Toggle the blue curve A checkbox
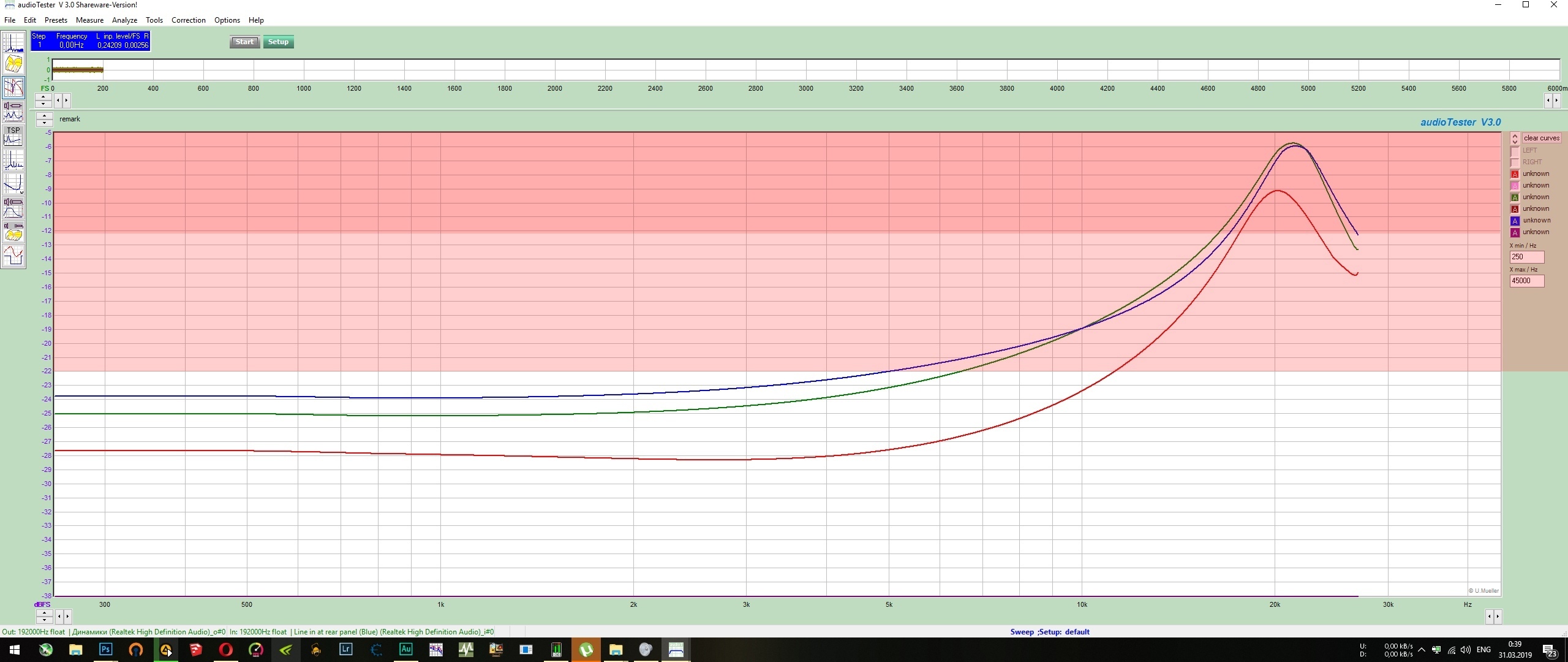This screenshot has height=662, width=1568. (x=1515, y=221)
